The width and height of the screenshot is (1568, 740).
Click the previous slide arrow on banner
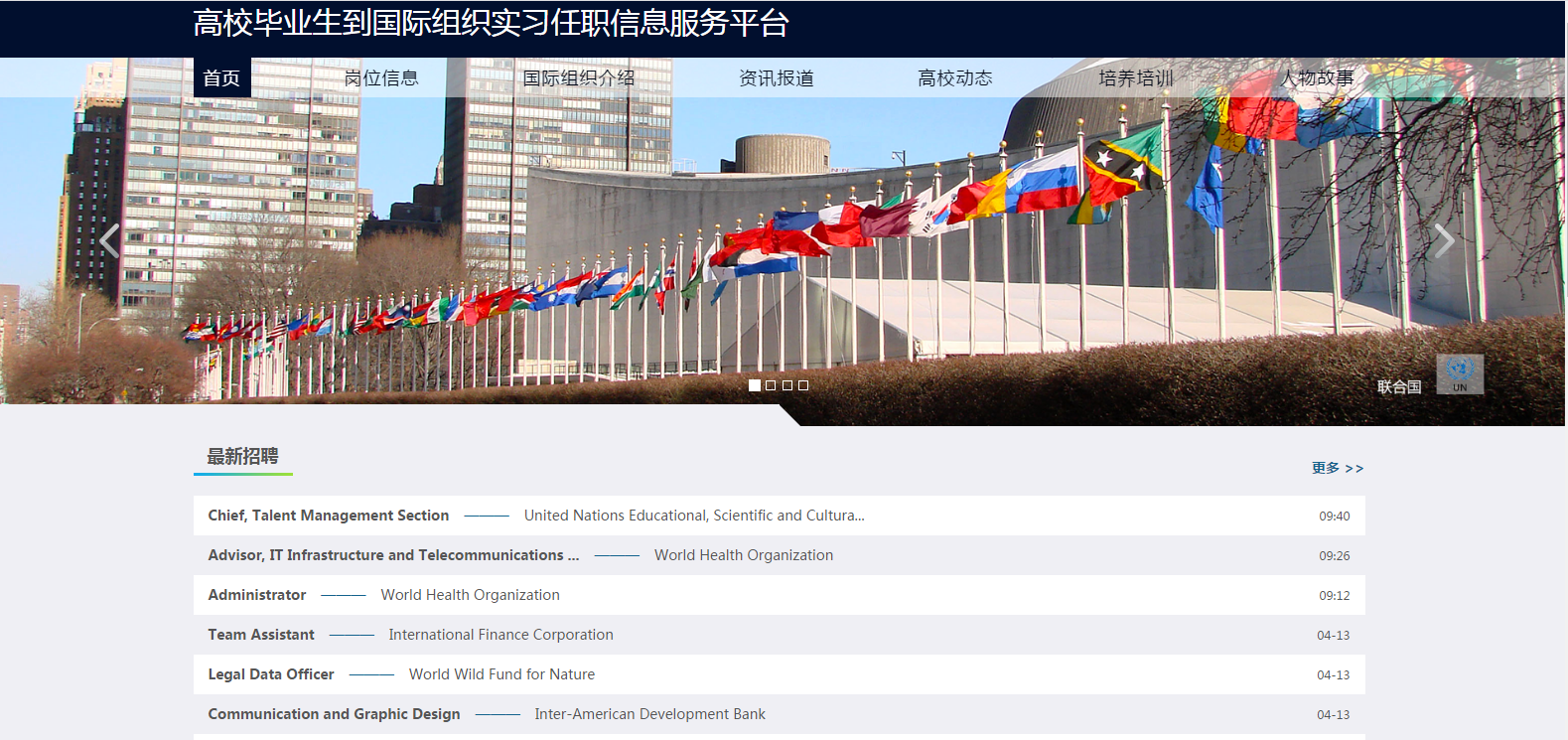point(109,240)
